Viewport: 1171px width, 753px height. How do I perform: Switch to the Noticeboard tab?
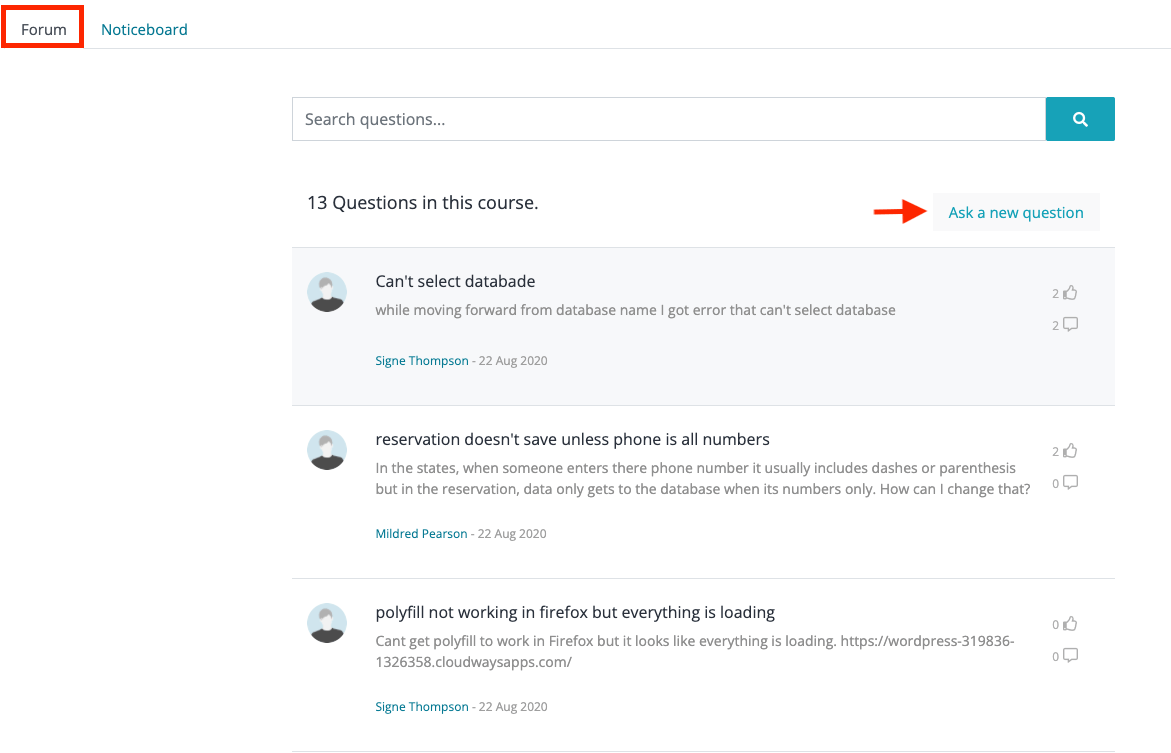click(x=144, y=29)
